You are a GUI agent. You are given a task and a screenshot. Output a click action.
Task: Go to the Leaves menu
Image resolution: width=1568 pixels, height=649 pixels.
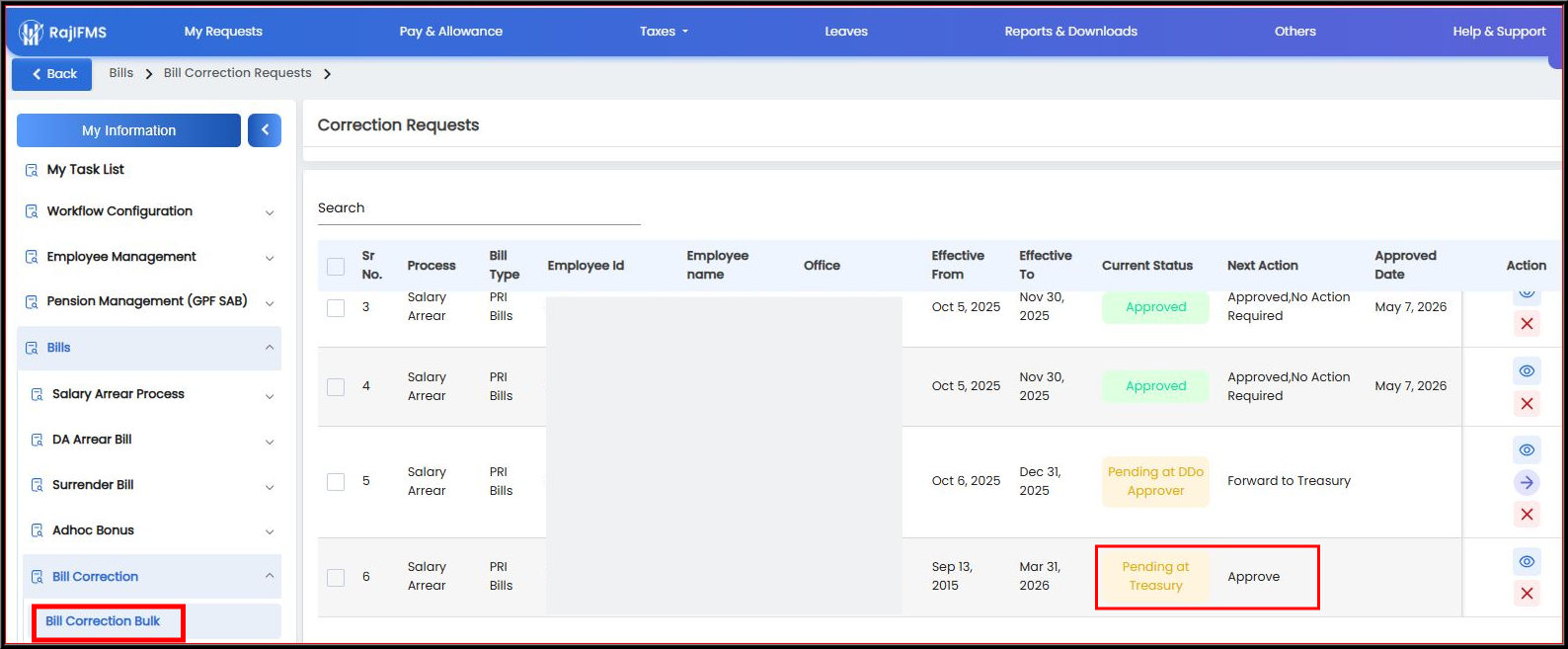tap(846, 32)
